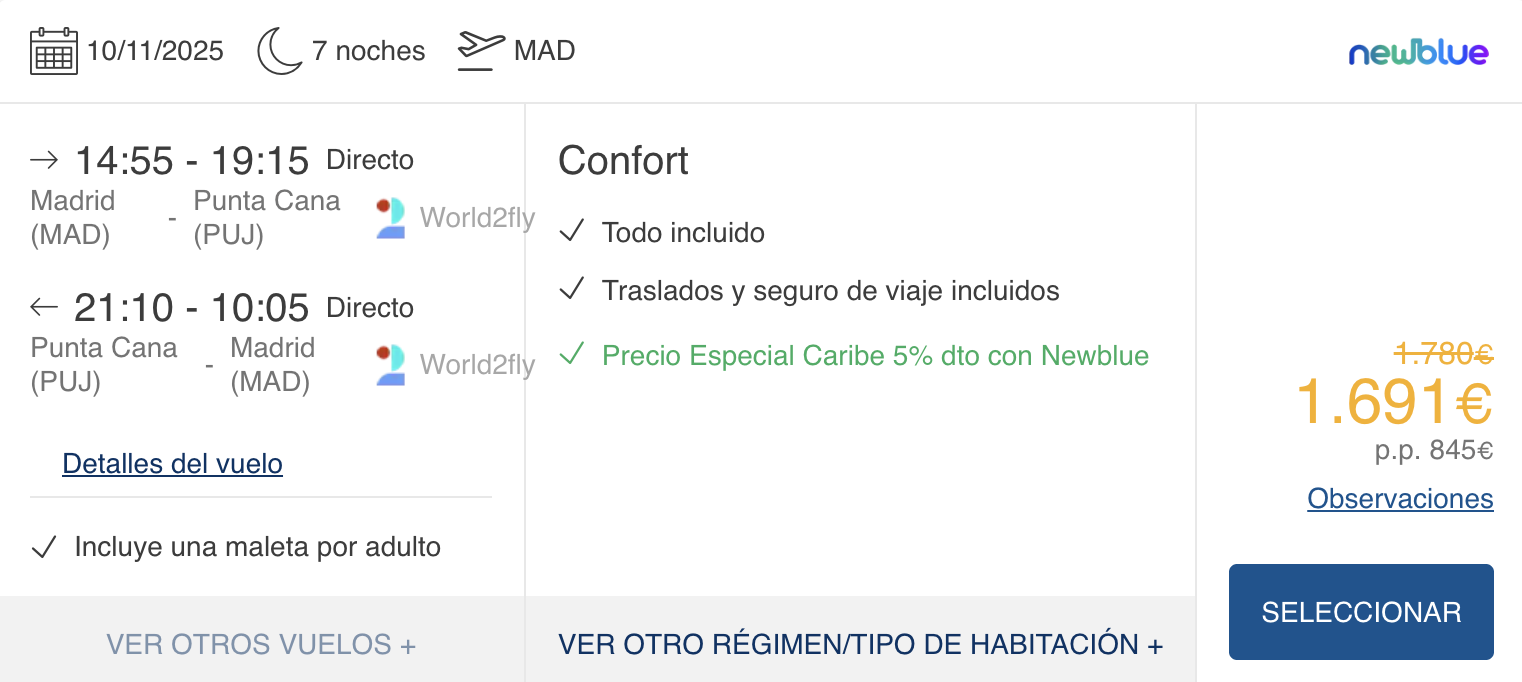
Task: Click the calendar icon beside the date
Action: 54,51
